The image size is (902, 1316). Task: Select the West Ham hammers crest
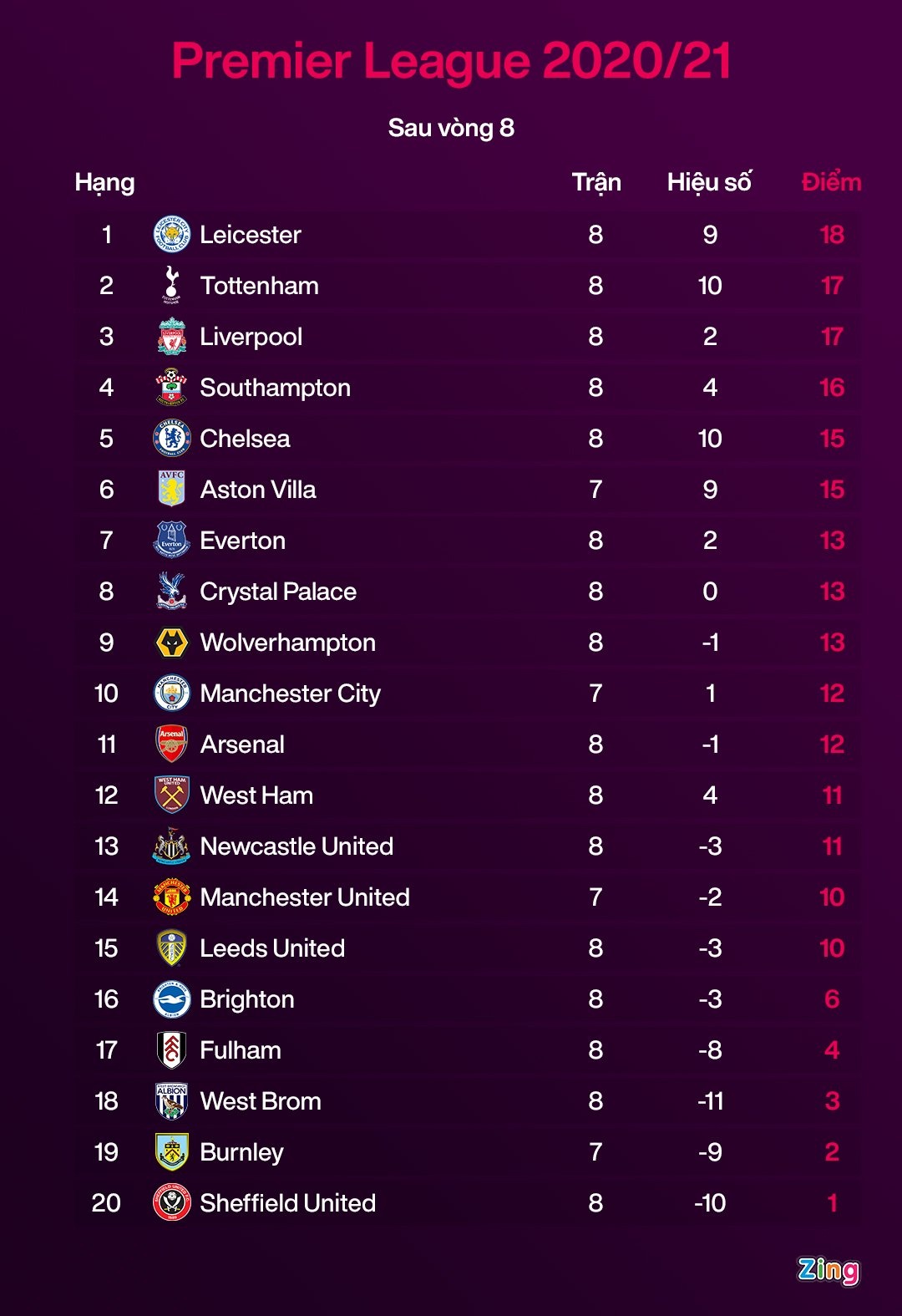coord(172,795)
